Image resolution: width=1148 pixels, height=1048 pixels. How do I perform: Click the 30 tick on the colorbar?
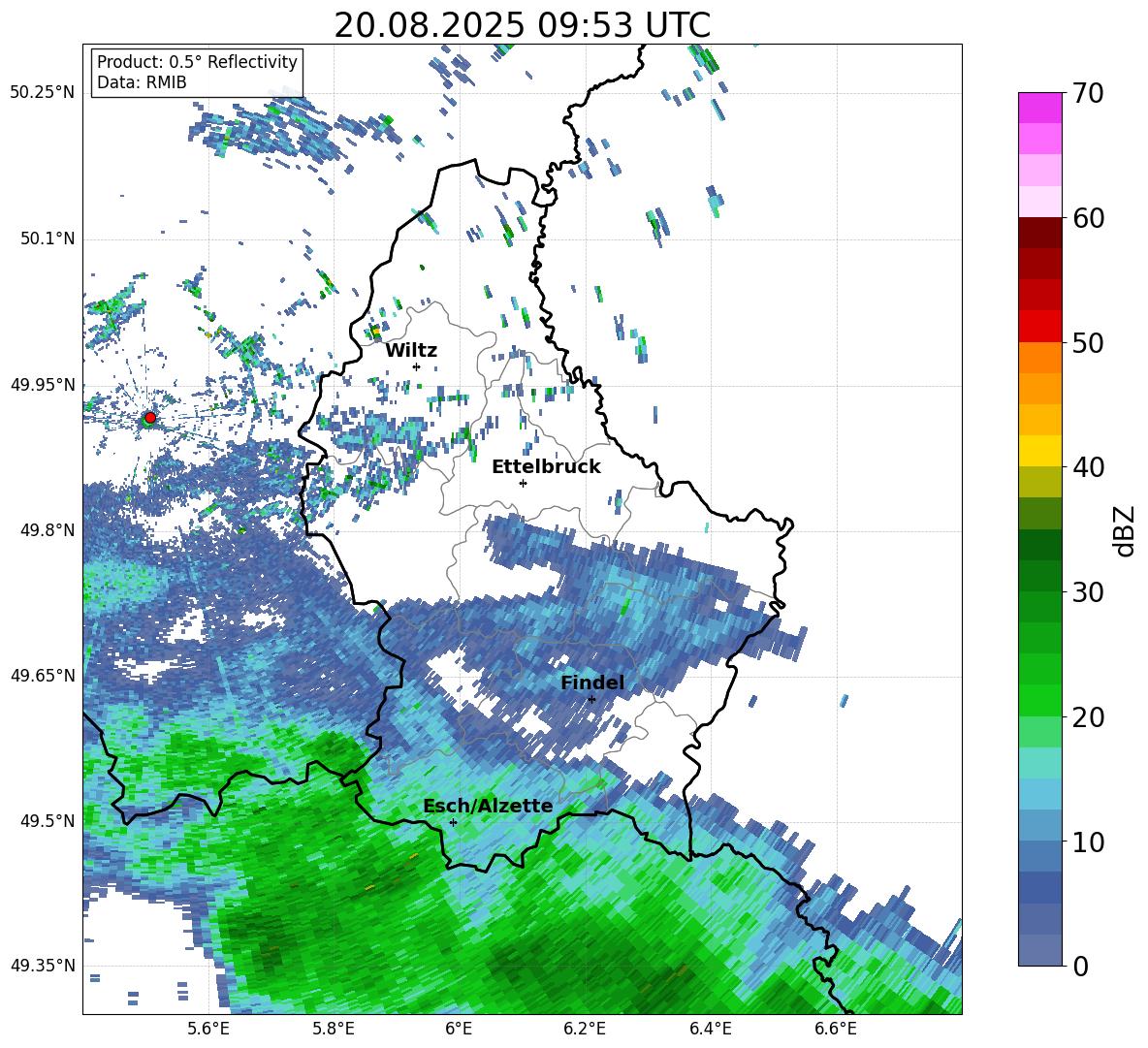pyautogui.click(x=1088, y=592)
